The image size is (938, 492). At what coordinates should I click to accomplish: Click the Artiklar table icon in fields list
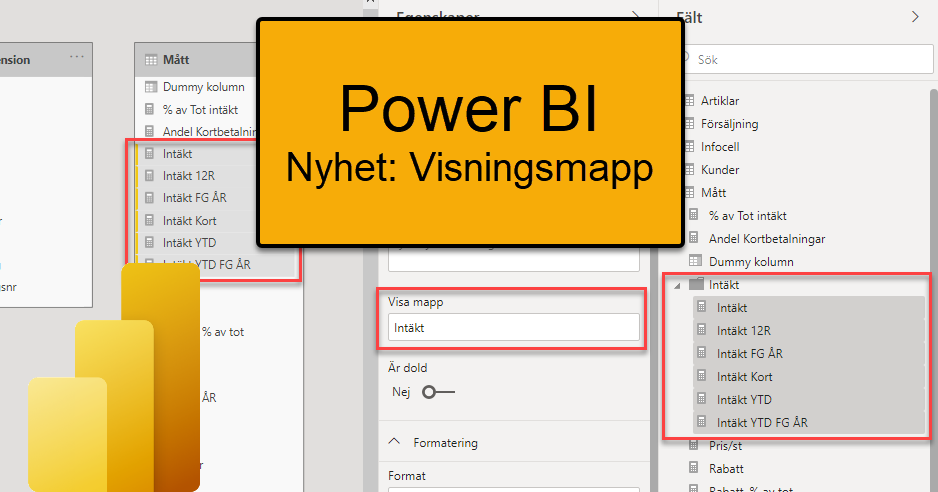pyautogui.click(x=688, y=101)
